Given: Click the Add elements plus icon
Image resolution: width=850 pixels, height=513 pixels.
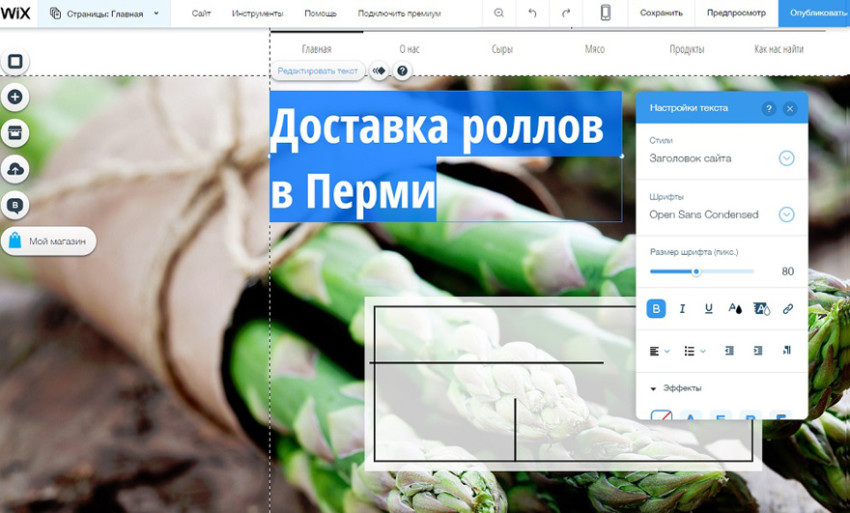Looking at the screenshot, I should click(x=15, y=97).
